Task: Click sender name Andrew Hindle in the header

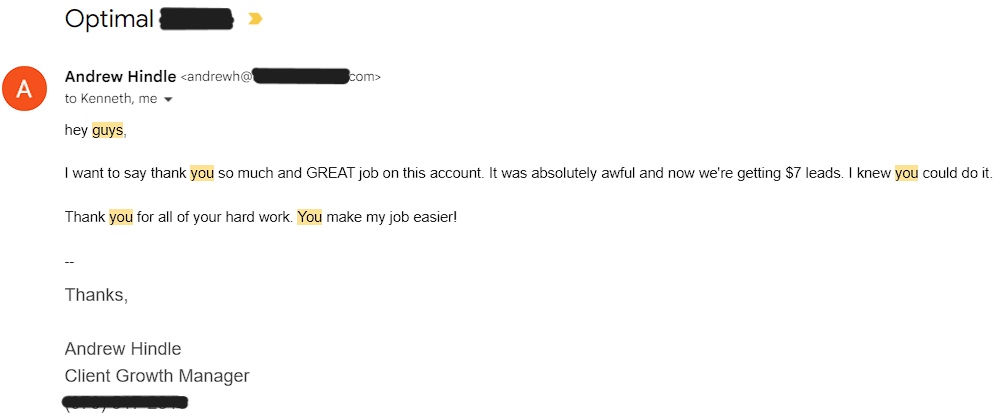Action: pos(120,76)
